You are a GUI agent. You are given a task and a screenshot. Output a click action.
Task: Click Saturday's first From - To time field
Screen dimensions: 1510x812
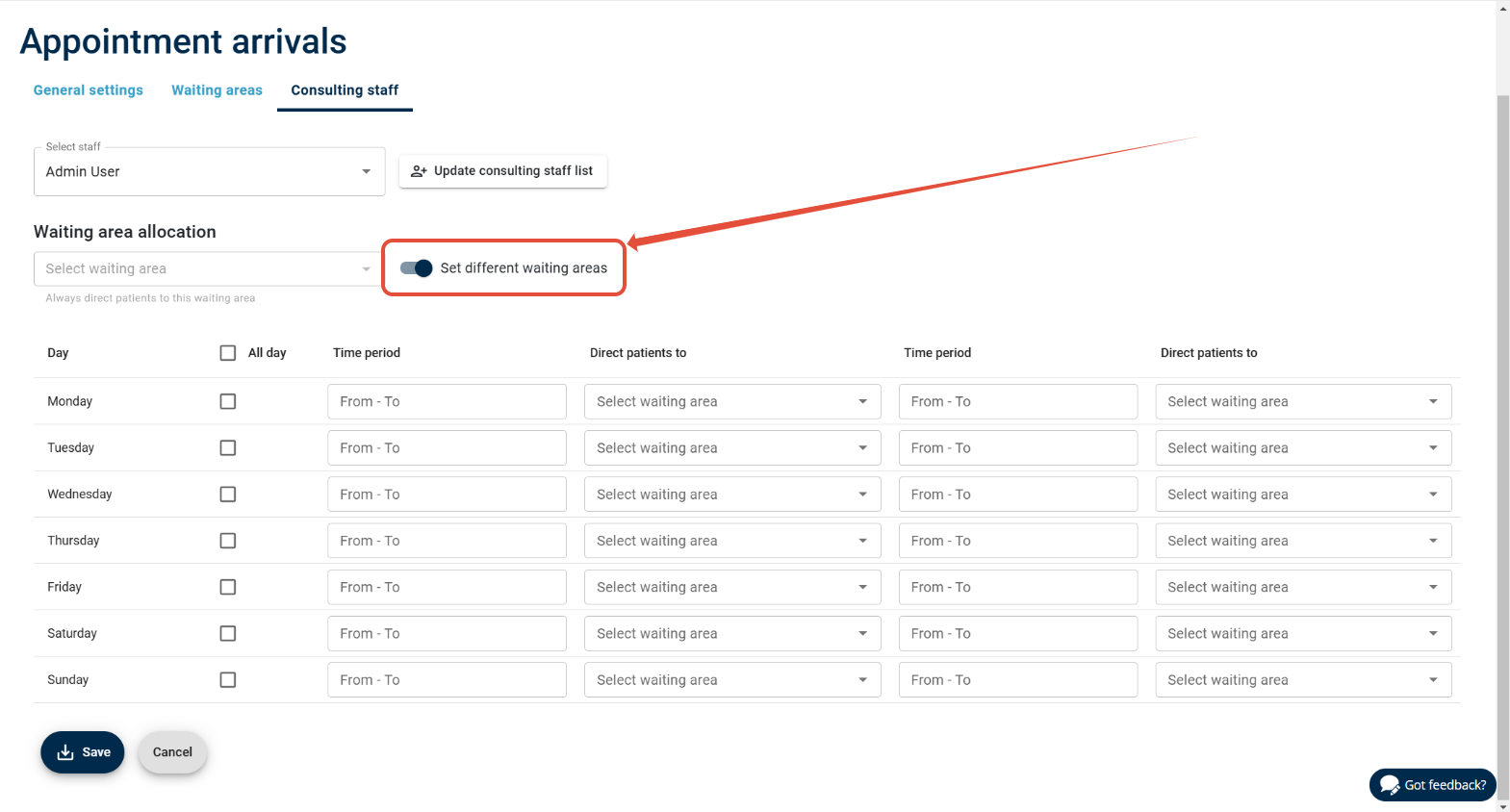pyautogui.click(x=447, y=633)
